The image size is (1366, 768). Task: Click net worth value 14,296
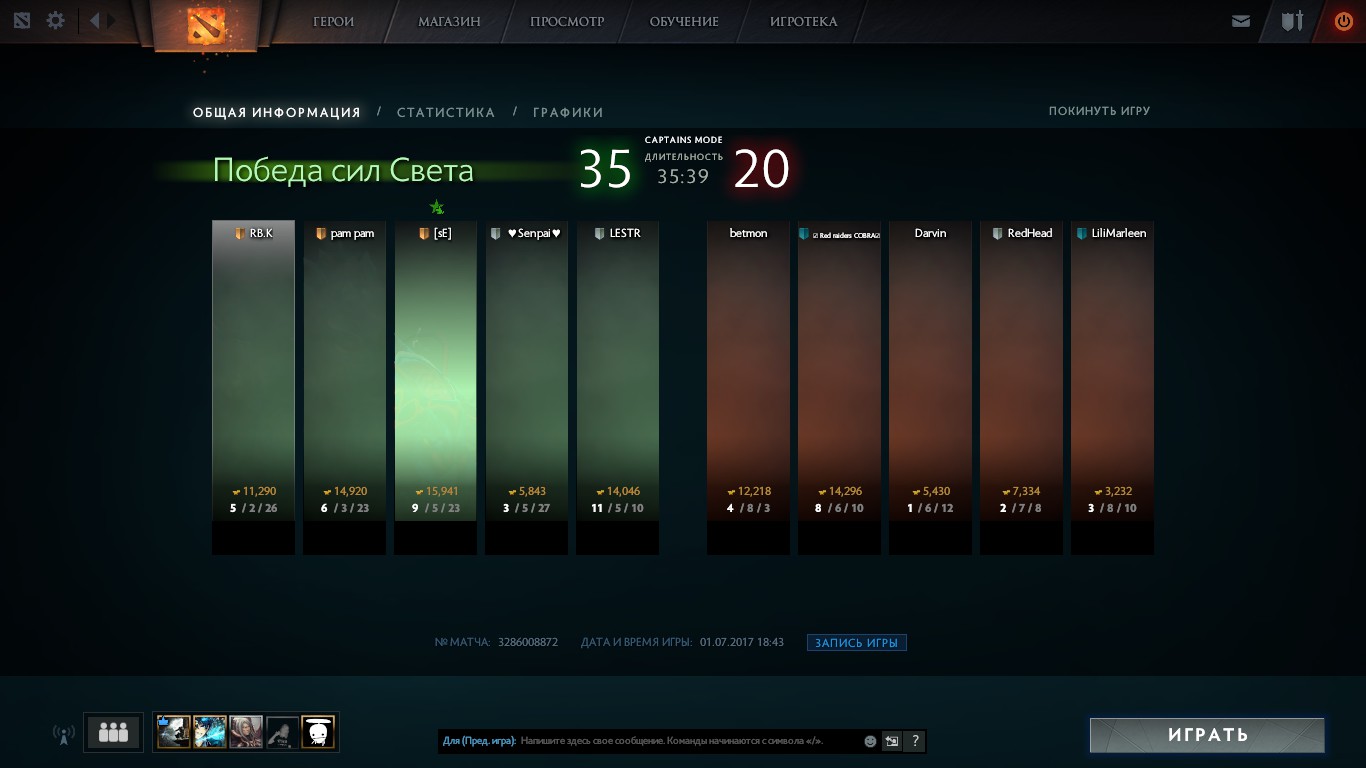845,491
